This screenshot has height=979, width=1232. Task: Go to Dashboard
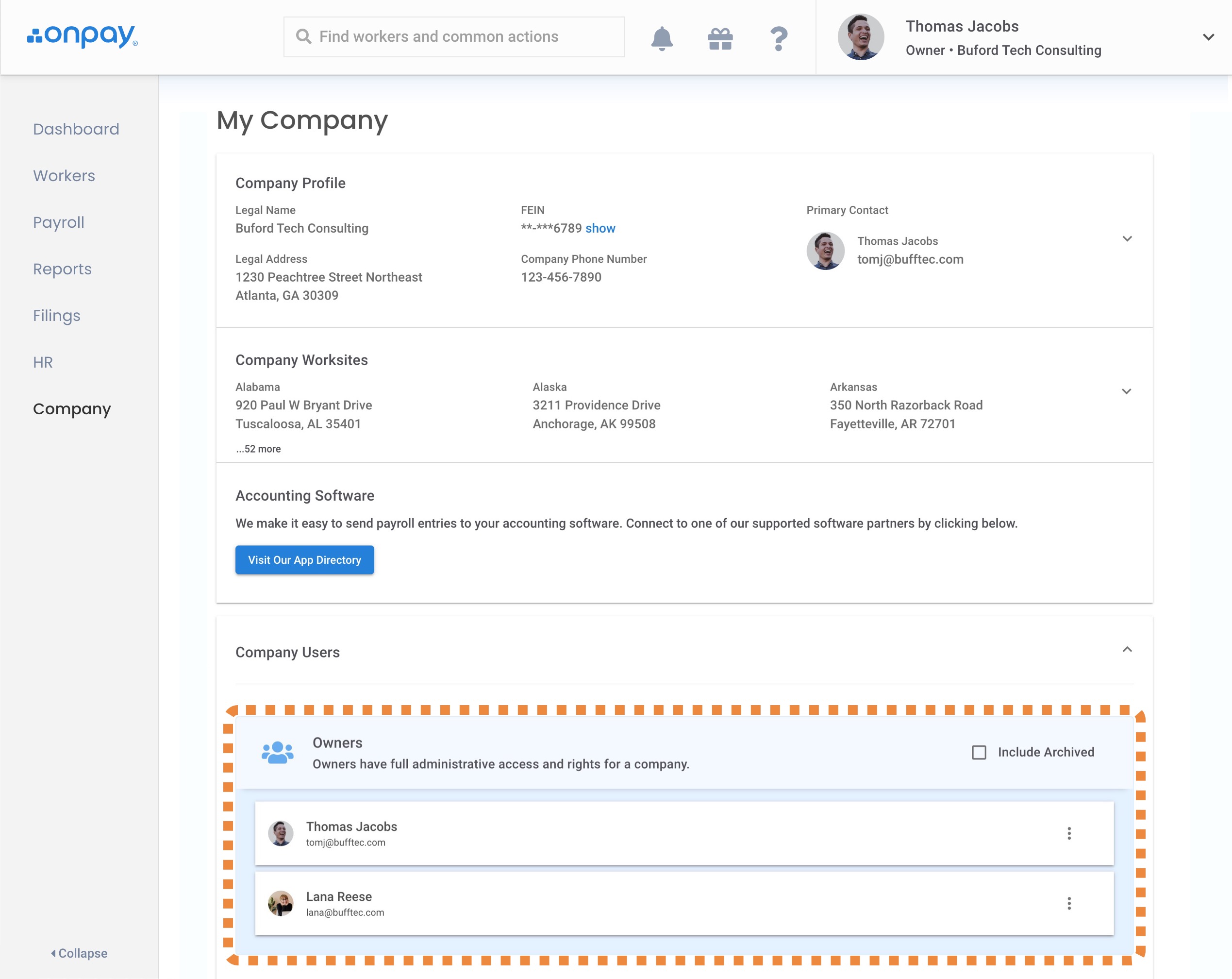coord(76,129)
